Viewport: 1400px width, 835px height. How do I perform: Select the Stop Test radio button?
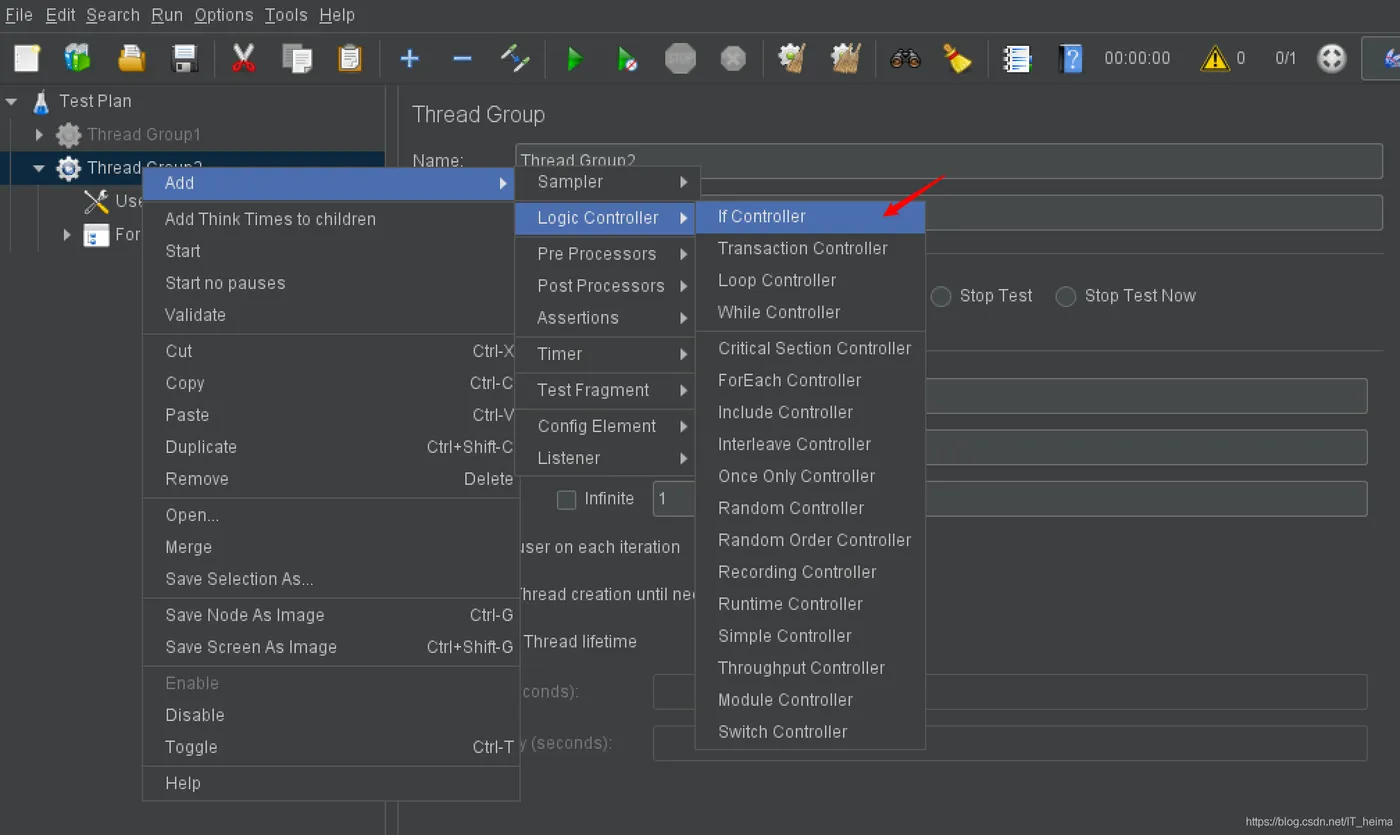[x=941, y=297]
